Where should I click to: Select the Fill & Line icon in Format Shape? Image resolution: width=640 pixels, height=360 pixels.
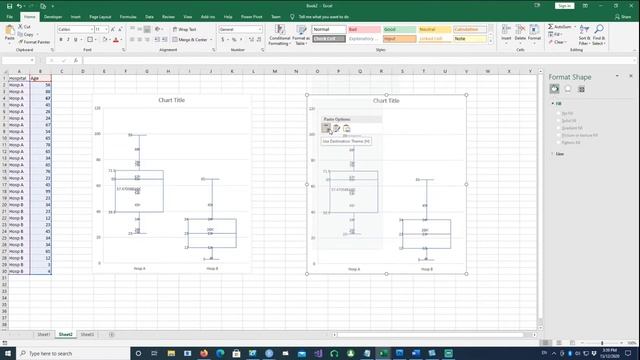[x=554, y=89]
